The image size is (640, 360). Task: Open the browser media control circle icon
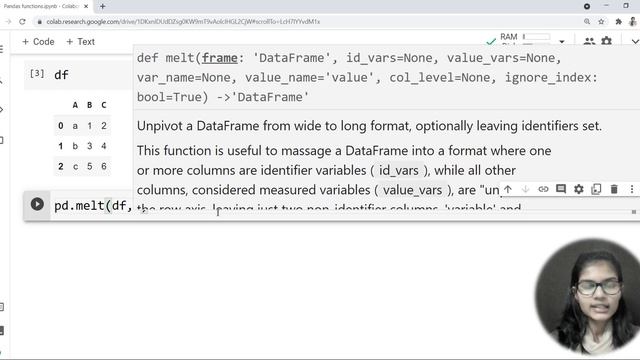coord(587,6)
